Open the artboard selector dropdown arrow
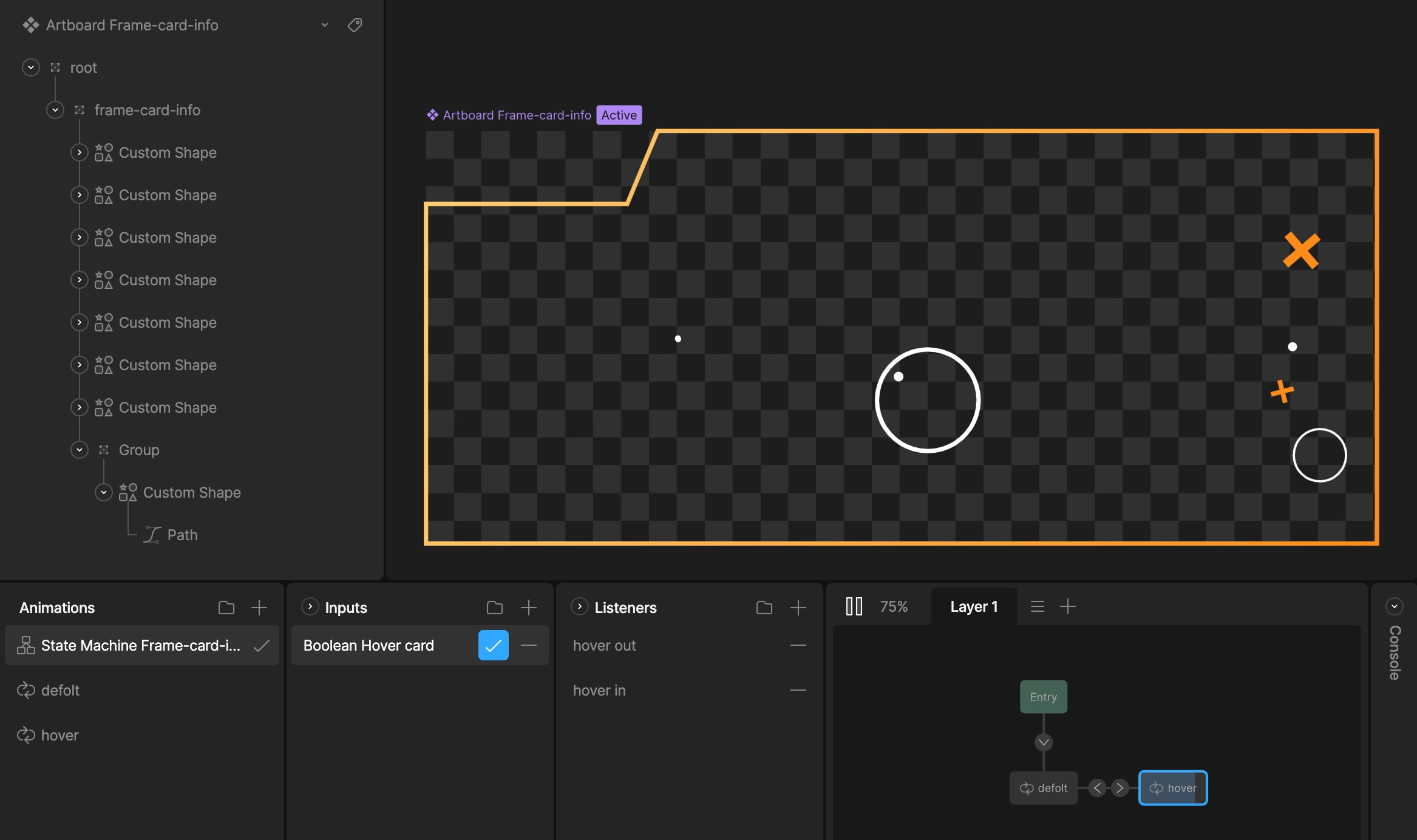This screenshot has width=1417, height=840. [x=325, y=25]
